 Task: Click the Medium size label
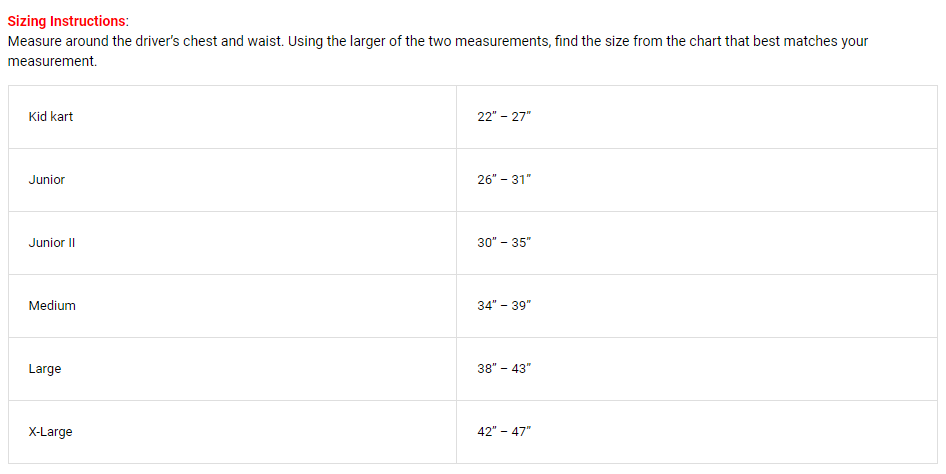click(x=52, y=306)
